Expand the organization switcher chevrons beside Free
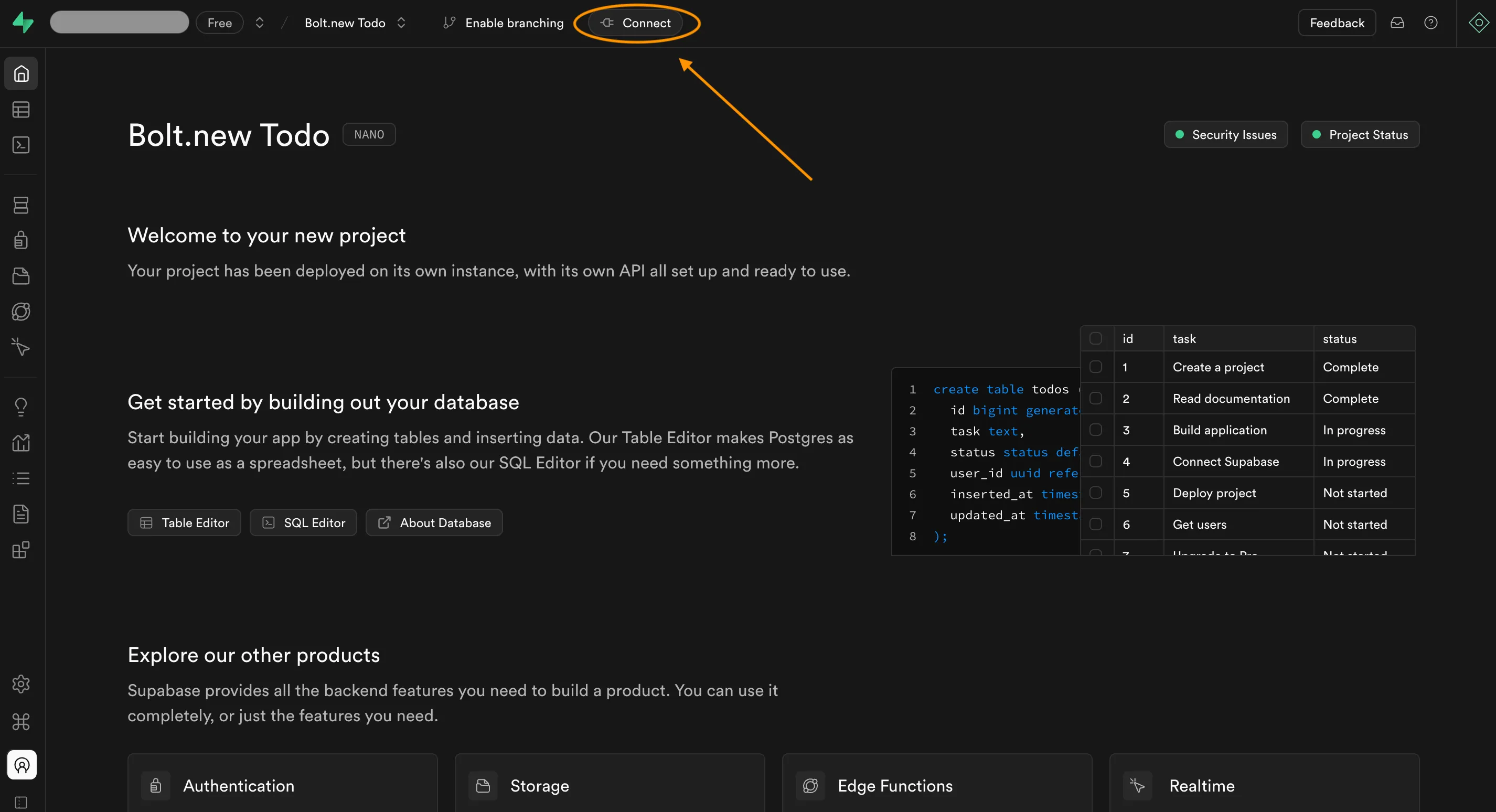Viewport: 1496px width, 812px height. [x=260, y=23]
